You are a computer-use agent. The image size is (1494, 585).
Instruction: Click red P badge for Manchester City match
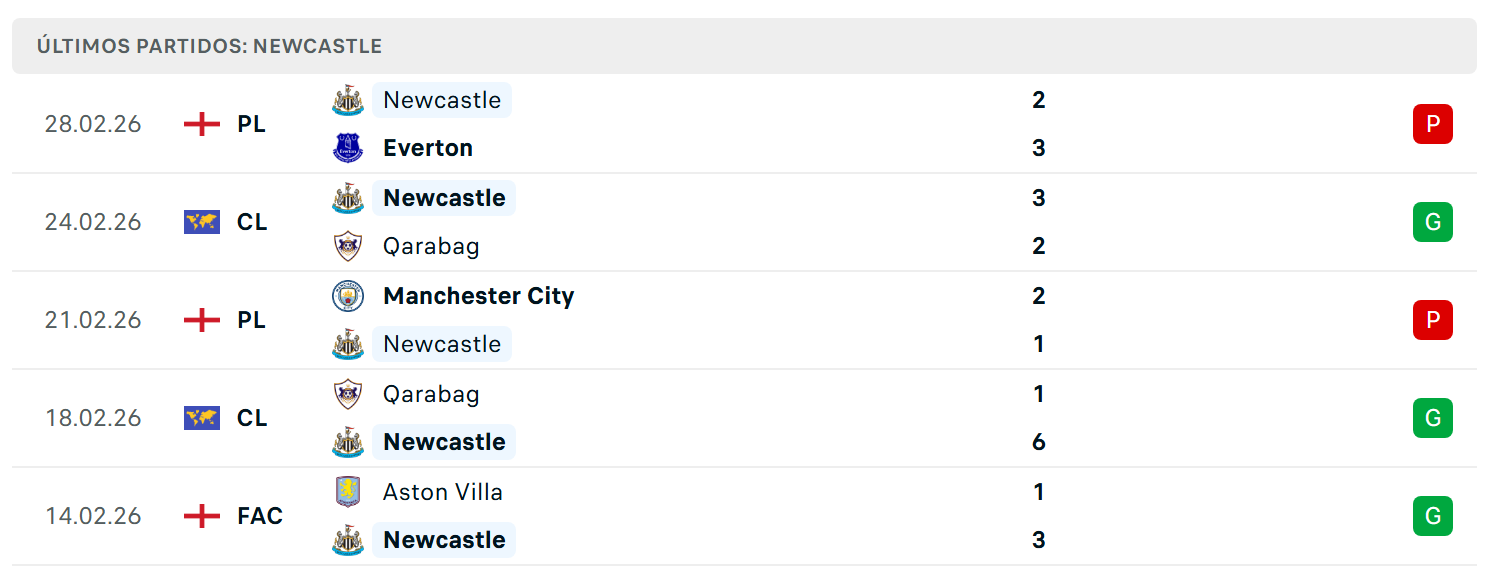pyautogui.click(x=1432, y=320)
